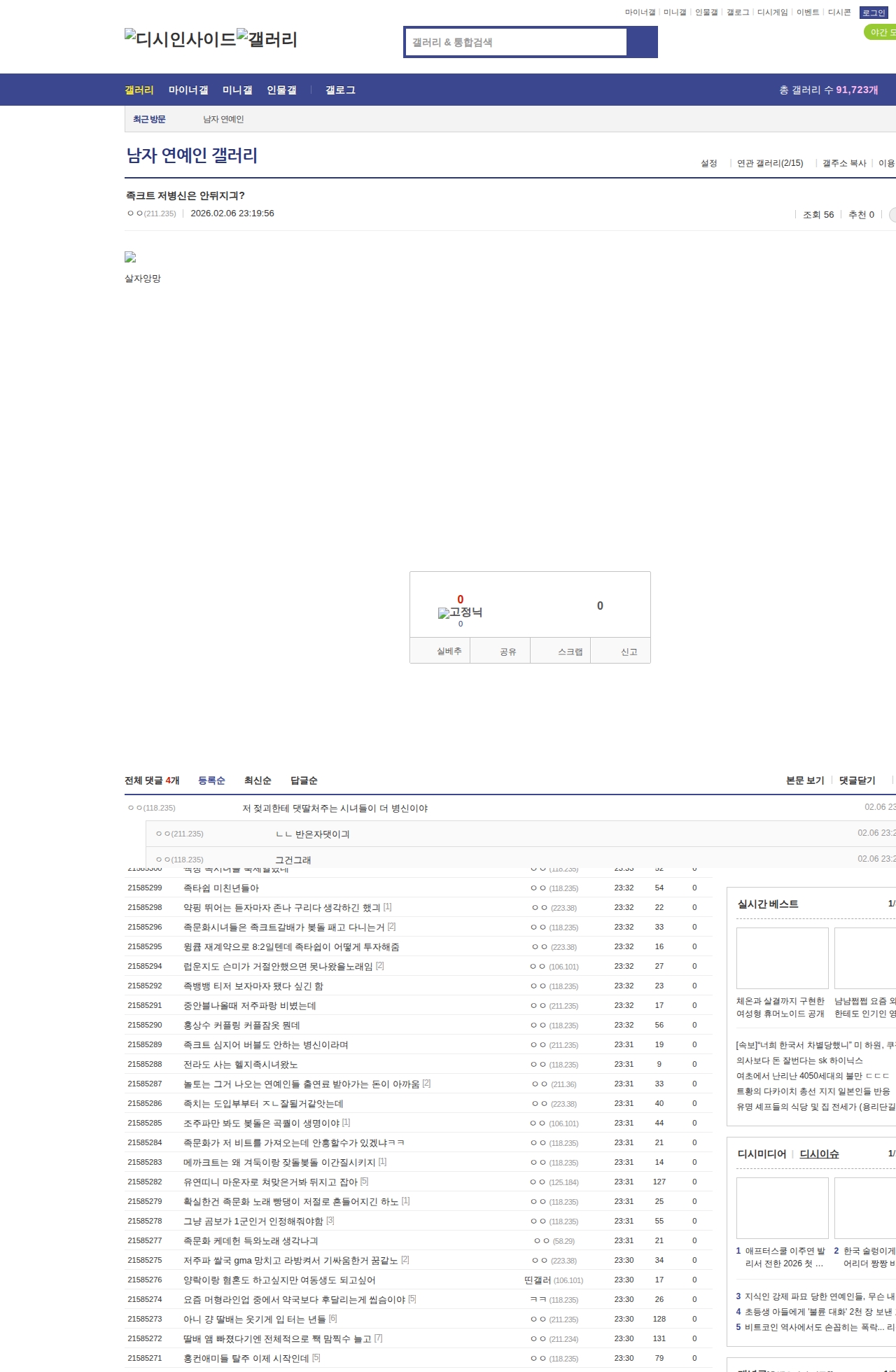
Task: Select 갤러리 in the blue navigation bar
Action: 139,90
